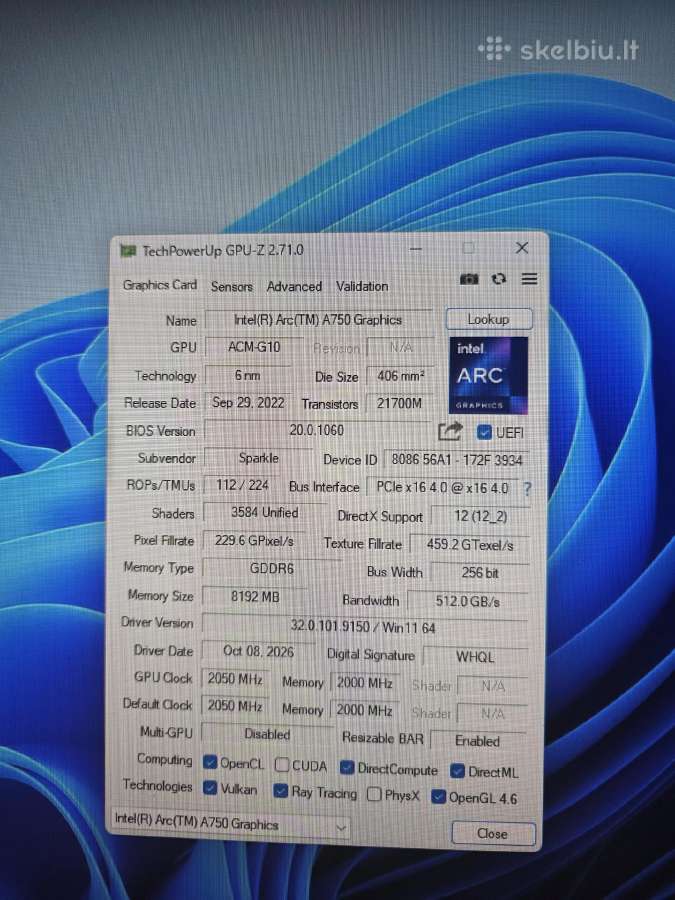Open the hamburger menu in GPU-Z
Image resolution: width=675 pixels, height=900 pixels.
tap(529, 279)
